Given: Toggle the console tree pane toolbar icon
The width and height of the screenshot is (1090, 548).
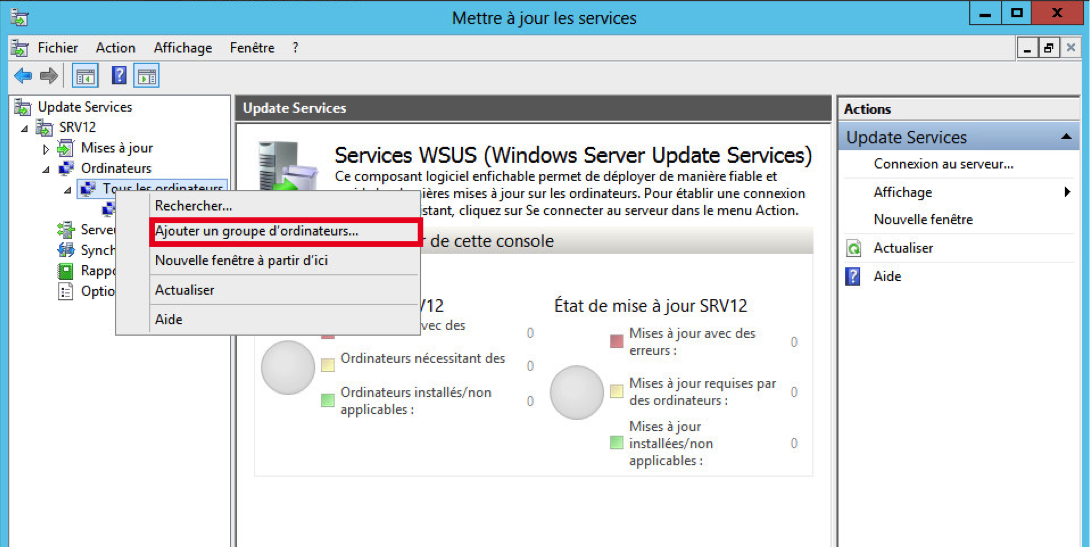Looking at the screenshot, I should coord(85,76).
